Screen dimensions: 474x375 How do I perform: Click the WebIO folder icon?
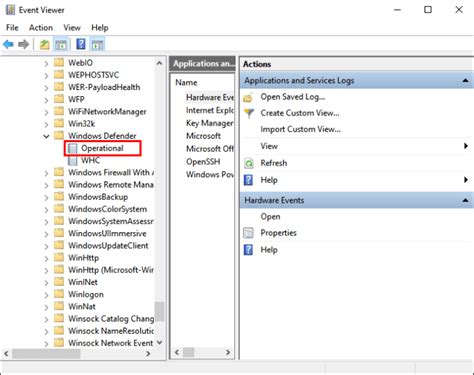click(x=59, y=62)
